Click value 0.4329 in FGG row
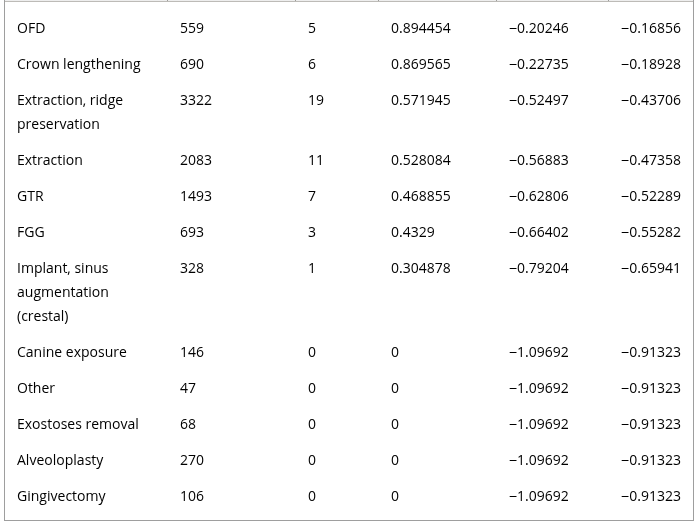 tap(413, 232)
